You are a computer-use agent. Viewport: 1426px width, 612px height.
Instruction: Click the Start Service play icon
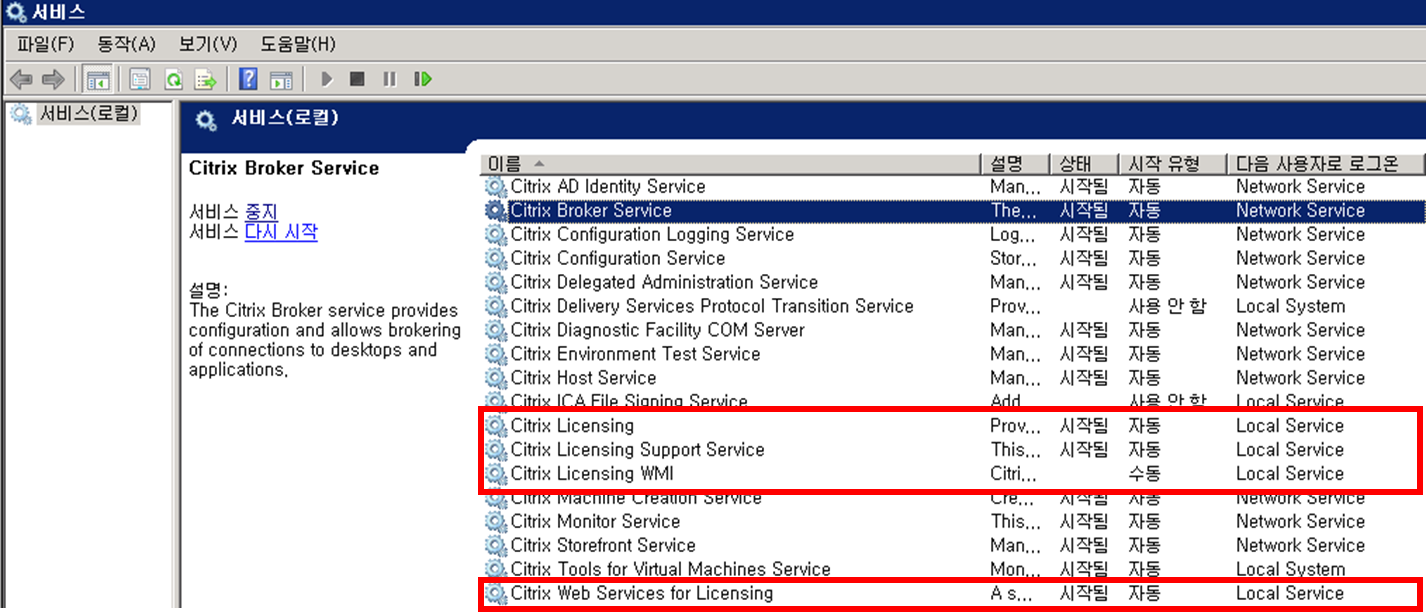(x=326, y=79)
